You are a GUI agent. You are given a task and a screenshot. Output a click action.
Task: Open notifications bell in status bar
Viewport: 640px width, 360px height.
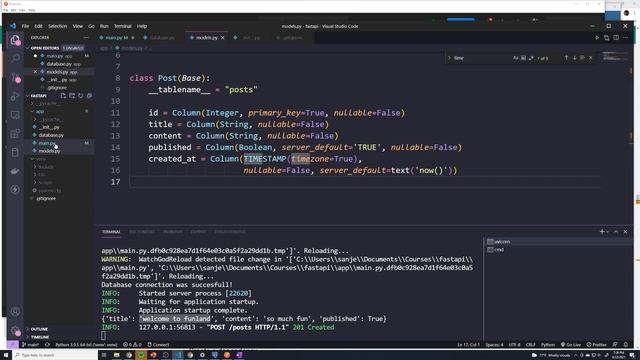[x=625, y=344]
